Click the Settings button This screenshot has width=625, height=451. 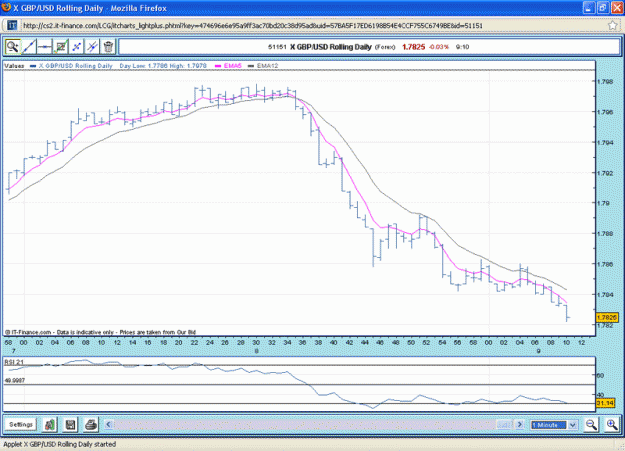pos(21,424)
